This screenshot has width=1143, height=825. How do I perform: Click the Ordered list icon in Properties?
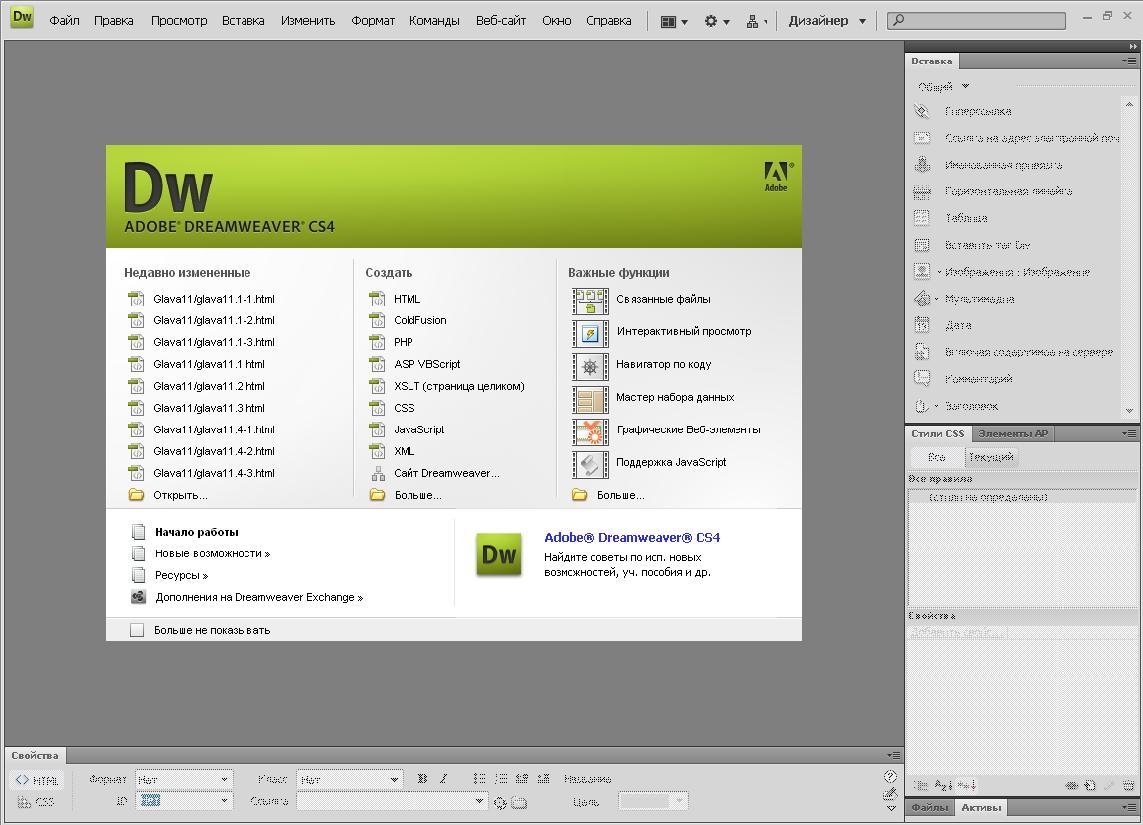point(501,778)
